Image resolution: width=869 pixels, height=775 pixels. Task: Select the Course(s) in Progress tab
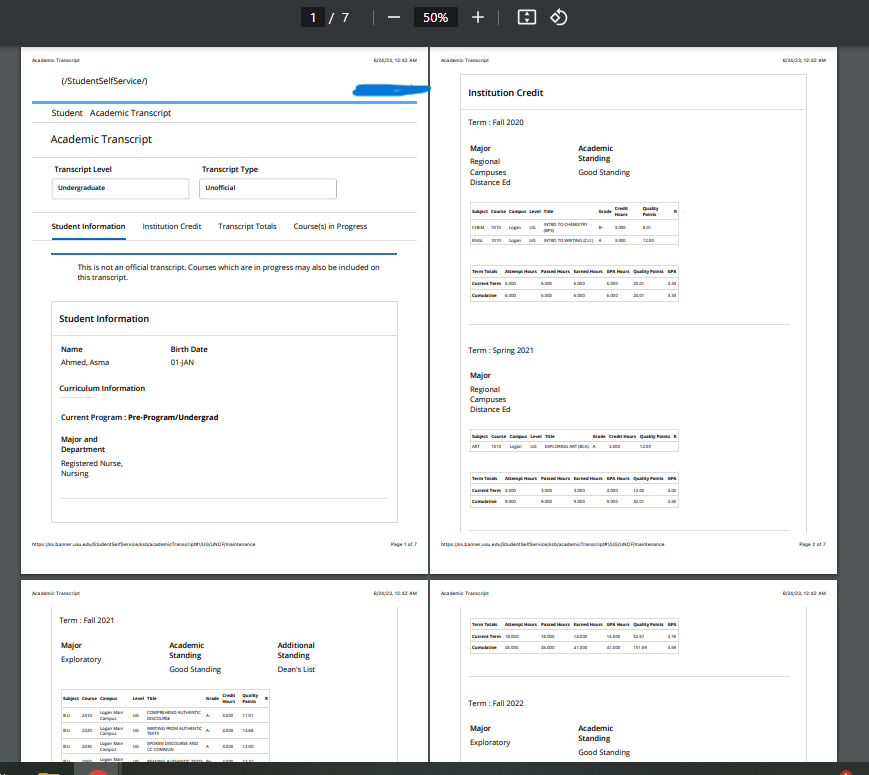click(330, 227)
